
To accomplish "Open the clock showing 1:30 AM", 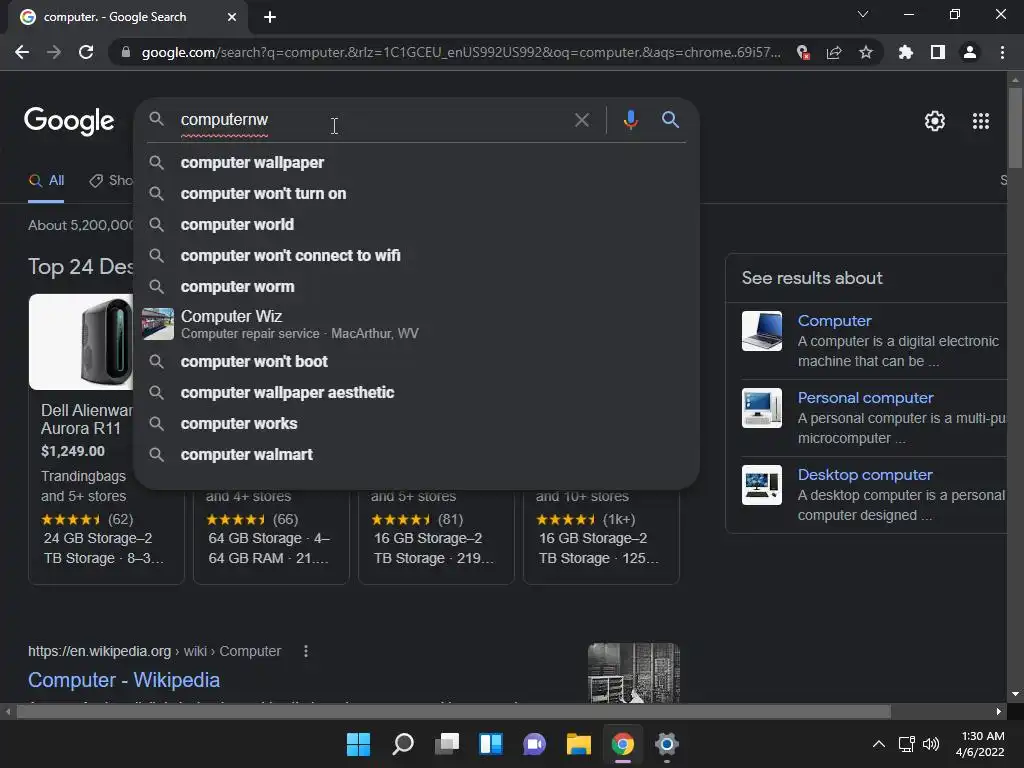I will click(x=980, y=744).
